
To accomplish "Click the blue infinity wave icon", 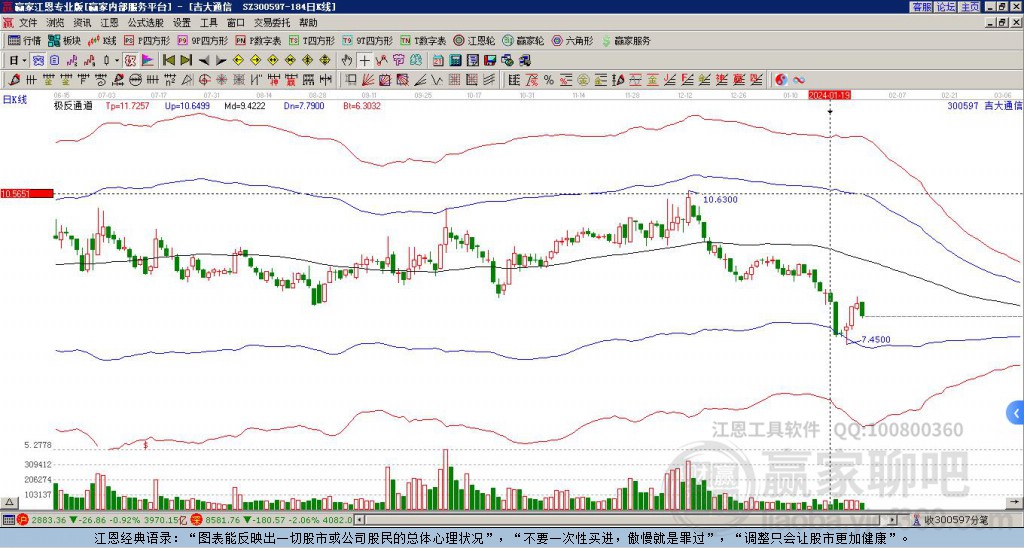I will [x=799, y=80].
